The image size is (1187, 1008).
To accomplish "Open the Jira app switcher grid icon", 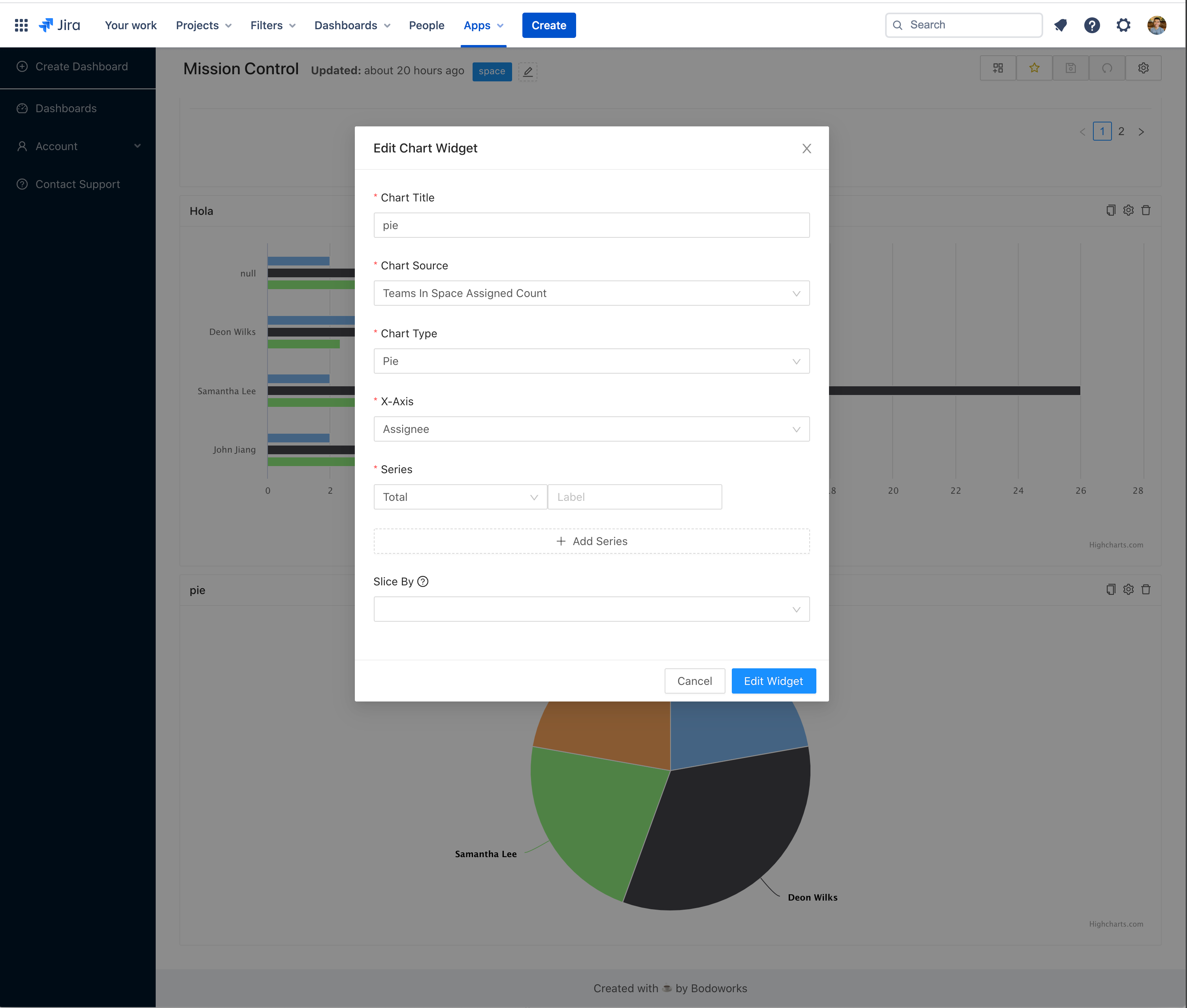I will (21, 24).
